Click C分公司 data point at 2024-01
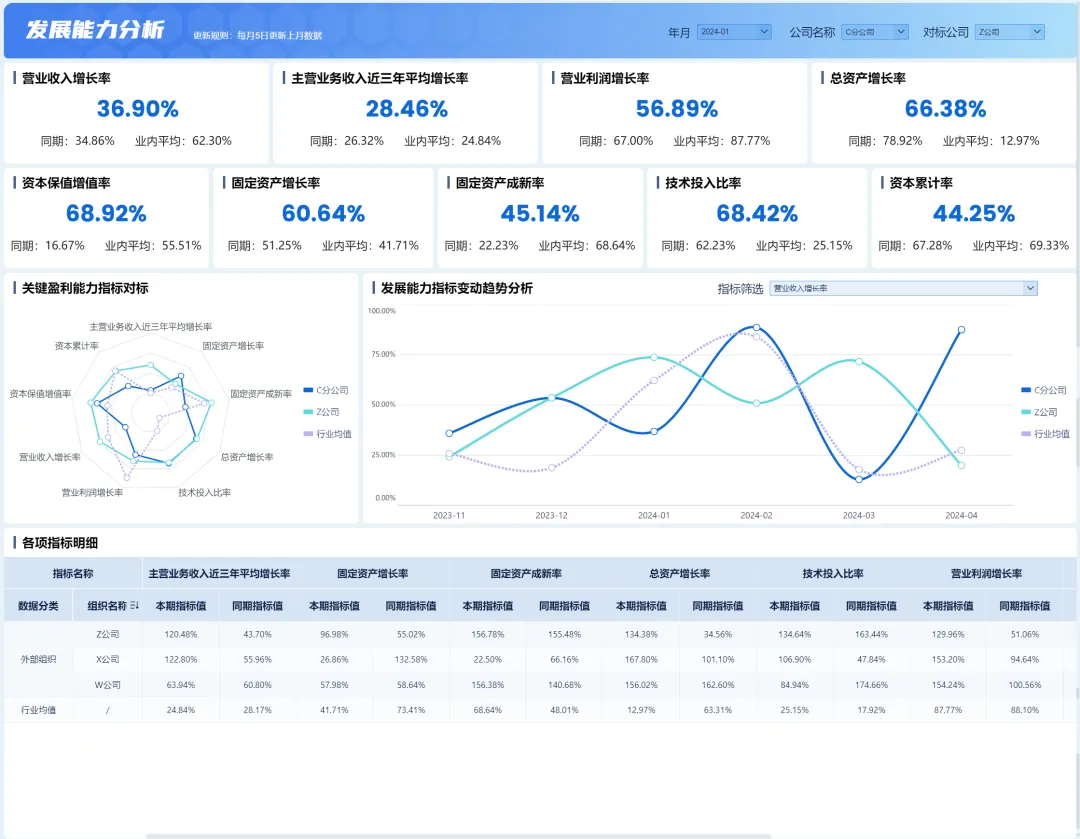 (654, 432)
